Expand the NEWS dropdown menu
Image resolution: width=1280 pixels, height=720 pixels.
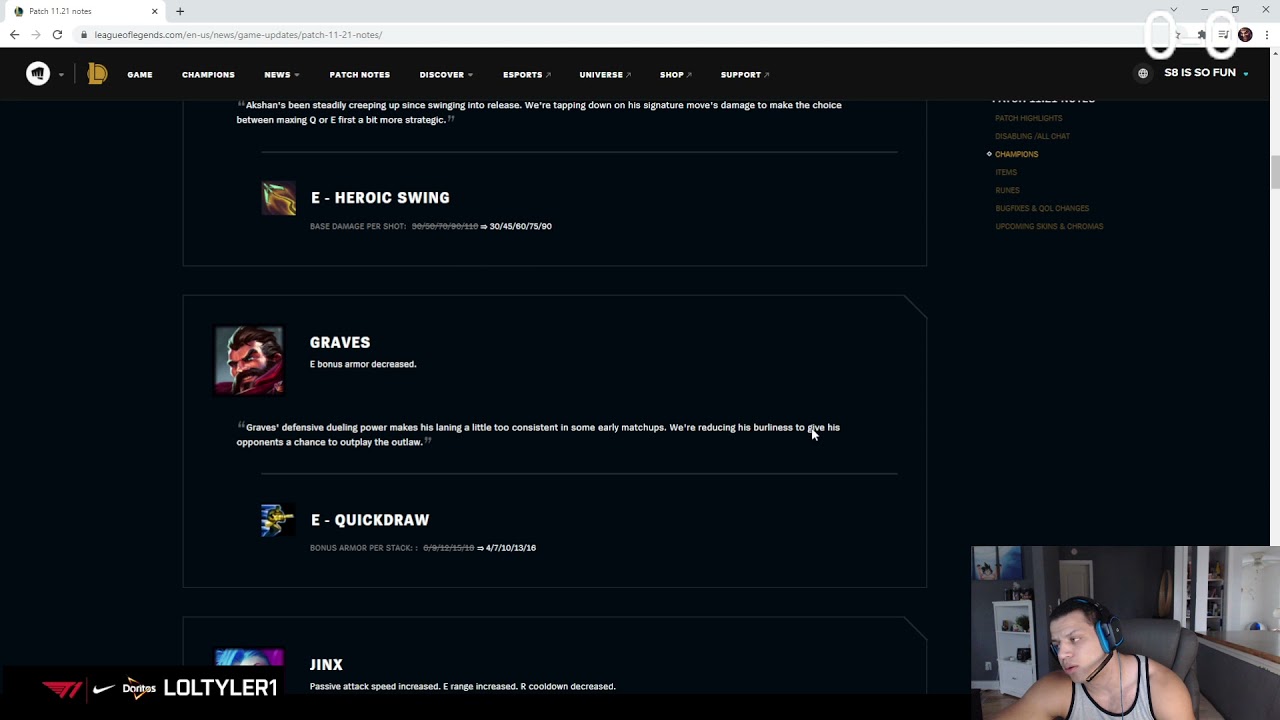(x=281, y=75)
